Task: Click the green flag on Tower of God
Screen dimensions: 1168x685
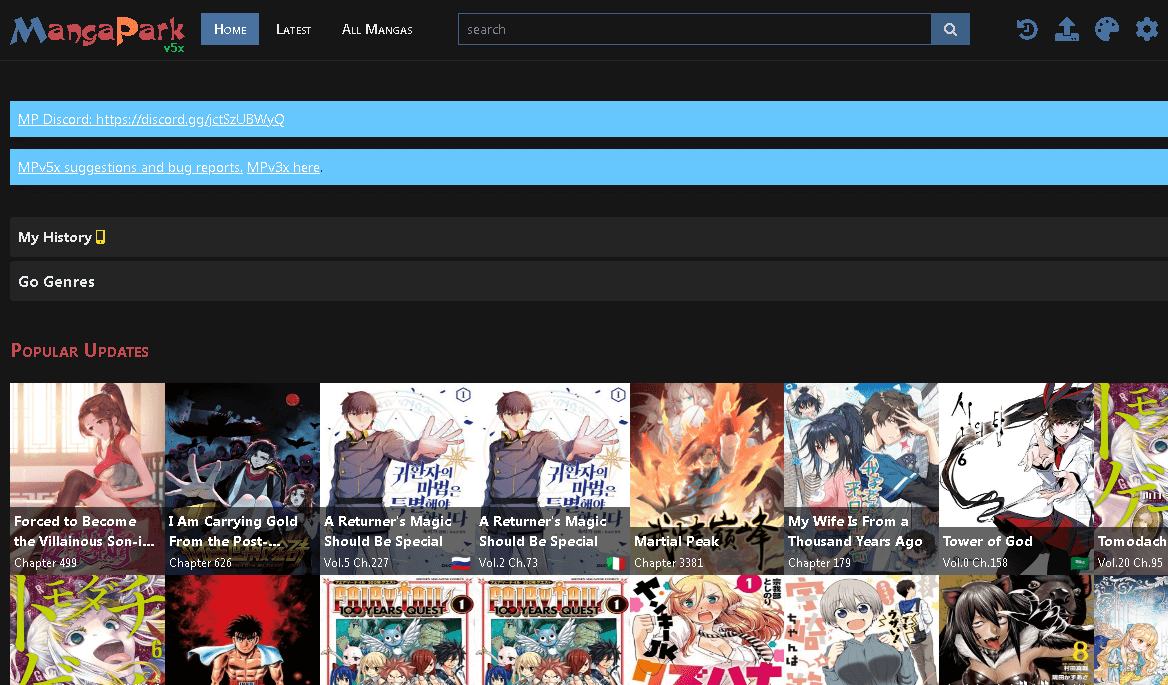Action: tap(1081, 563)
